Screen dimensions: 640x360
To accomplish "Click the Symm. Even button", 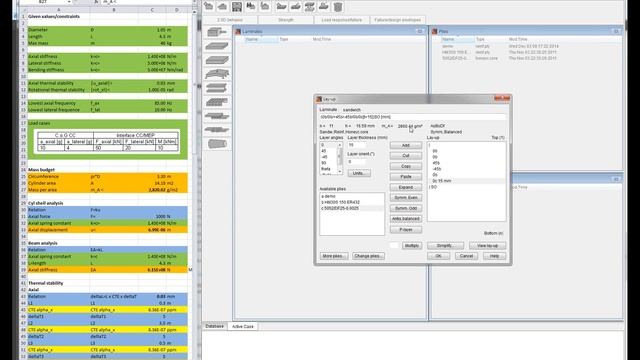I will (406, 198).
